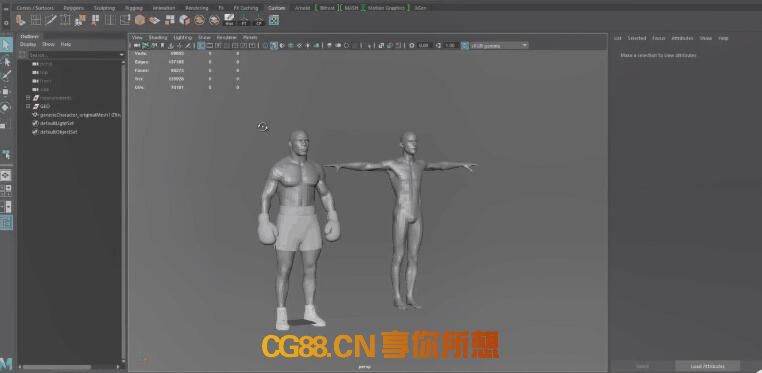The width and height of the screenshot is (762, 373).
Task: Click the orange polygon sphere shelf icon
Action: pos(140,20)
